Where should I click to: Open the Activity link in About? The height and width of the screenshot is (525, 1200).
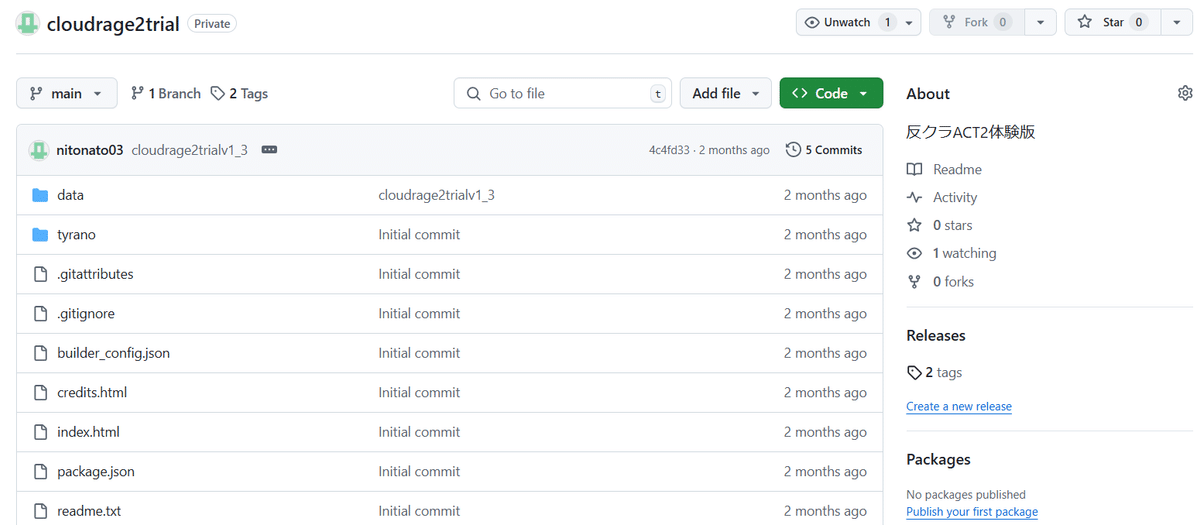pyautogui.click(x=954, y=197)
